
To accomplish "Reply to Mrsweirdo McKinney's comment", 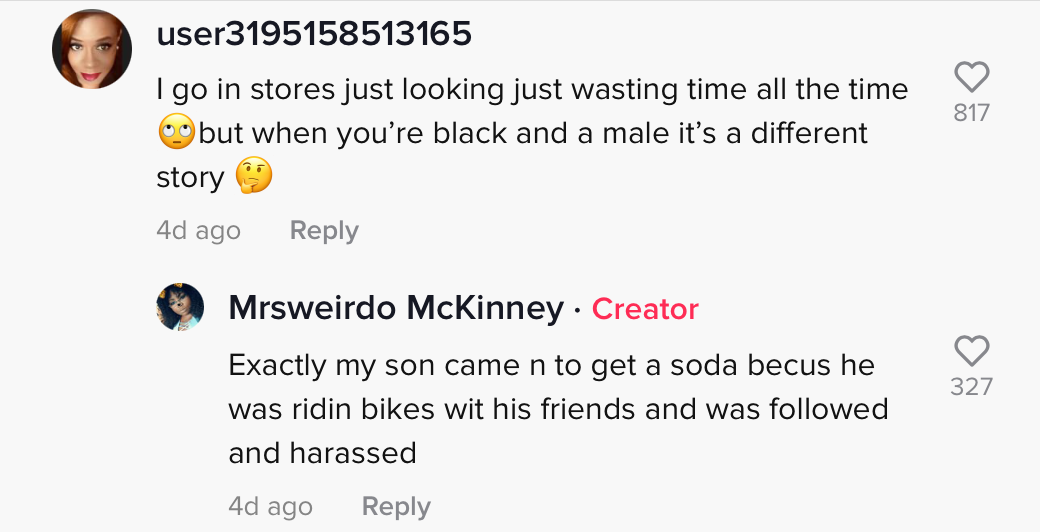I will [x=396, y=506].
